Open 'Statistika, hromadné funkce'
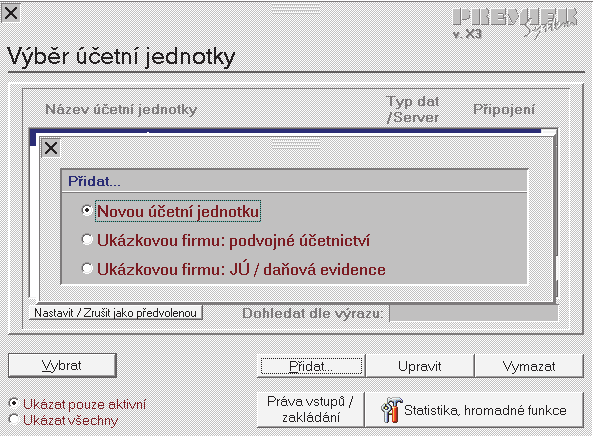 click(x=474, y=409)
